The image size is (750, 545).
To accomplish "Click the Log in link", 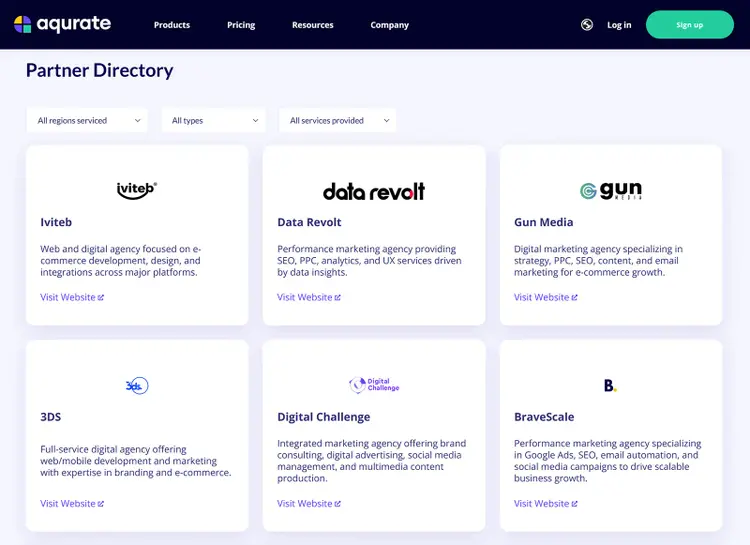I will click(619, 25).
